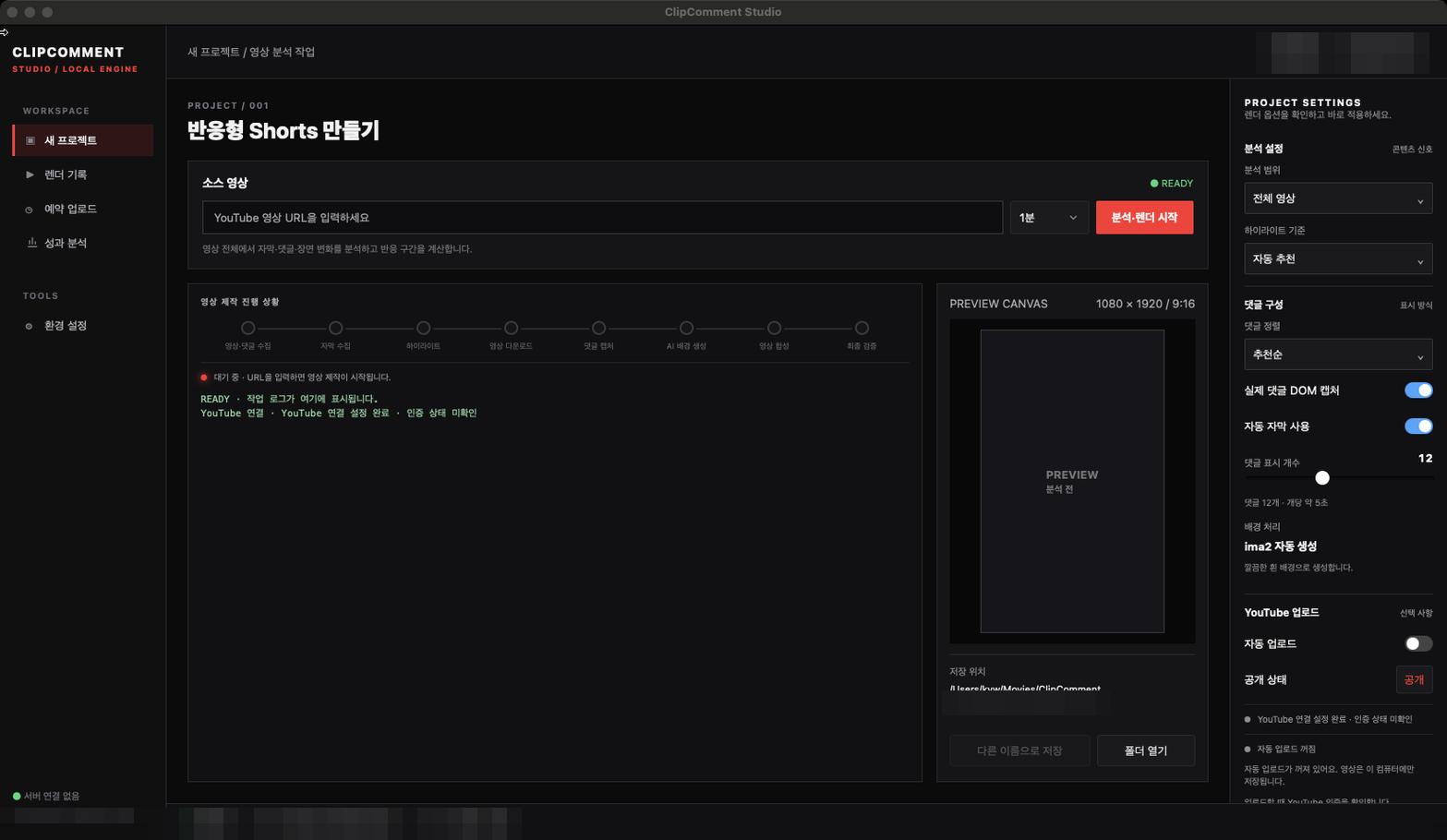Click the 성과 분석 chart icon
This screenshot has height=840, width=1447.
click(31, 243)
